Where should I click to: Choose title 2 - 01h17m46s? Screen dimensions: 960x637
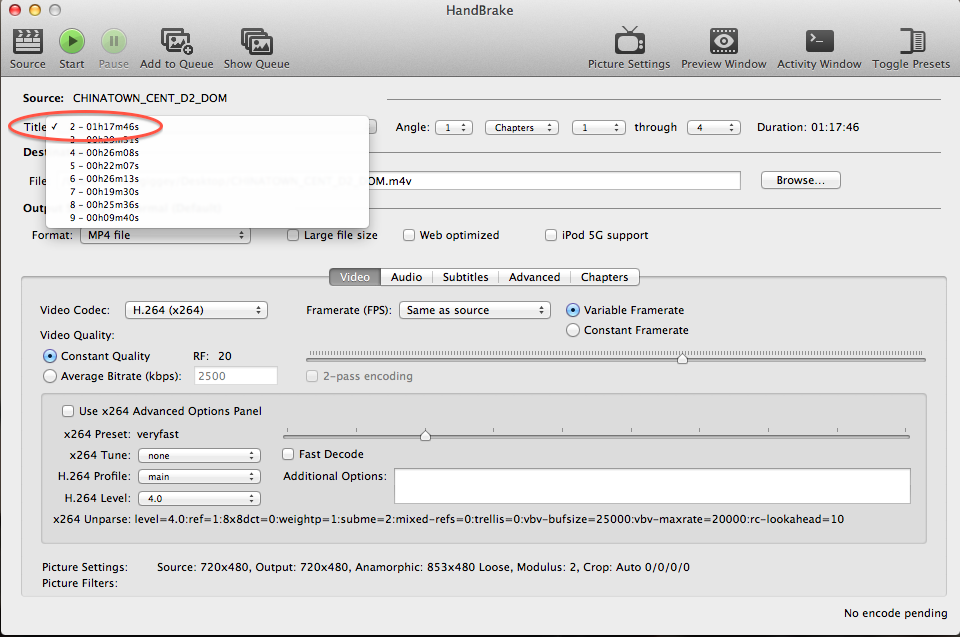(x=208, y=127)
